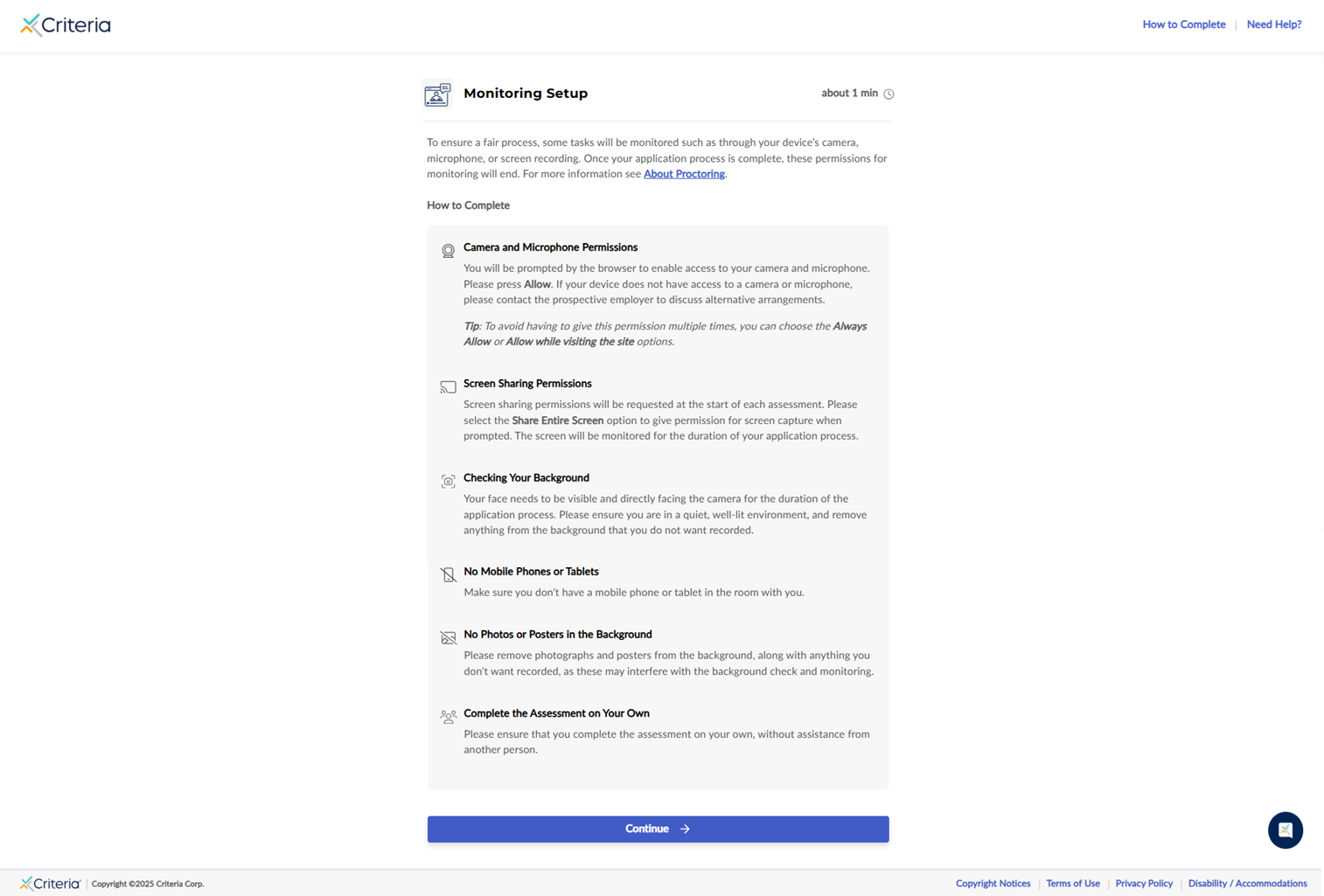Click 'Copyright ©2025 Criteria Corp.' text

pos(148,884)
